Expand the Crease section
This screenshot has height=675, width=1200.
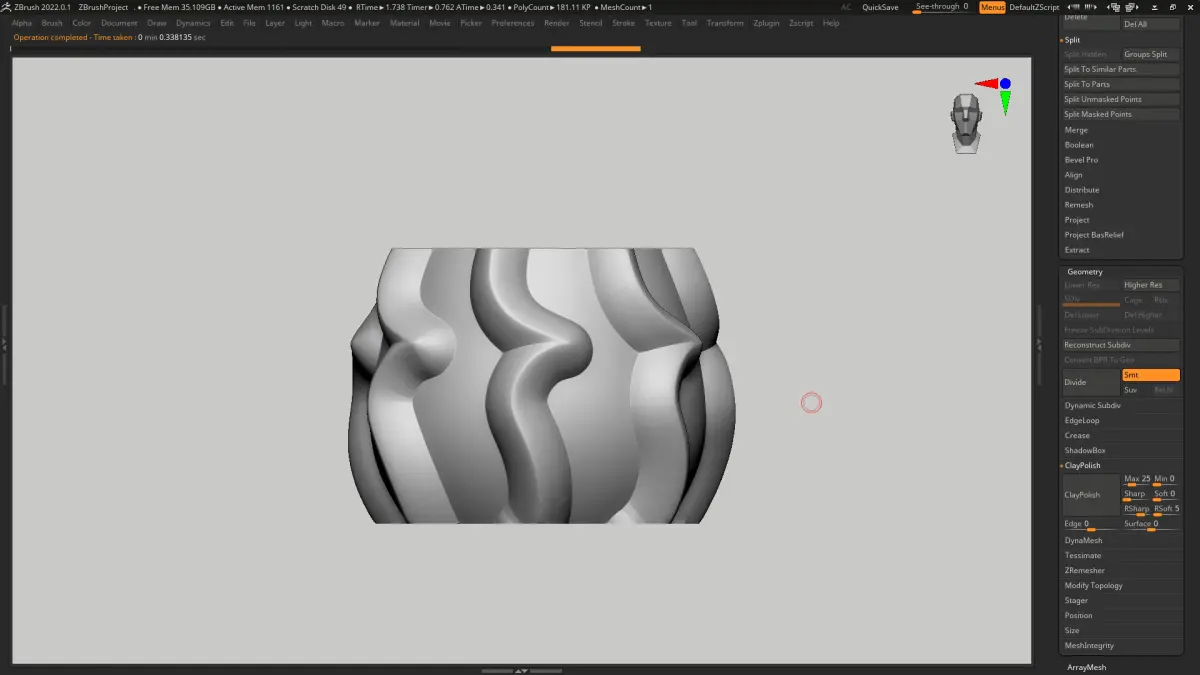point(1077,435)
